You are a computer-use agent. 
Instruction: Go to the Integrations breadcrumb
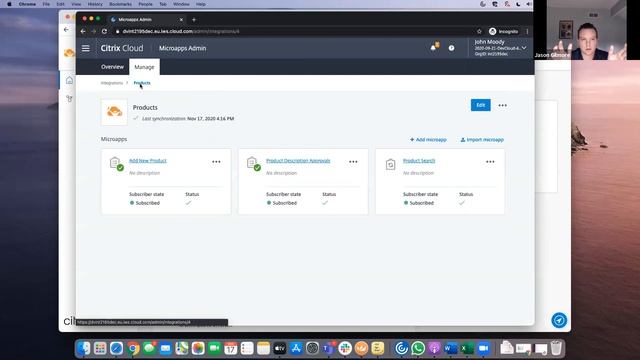tap(112, 83)
